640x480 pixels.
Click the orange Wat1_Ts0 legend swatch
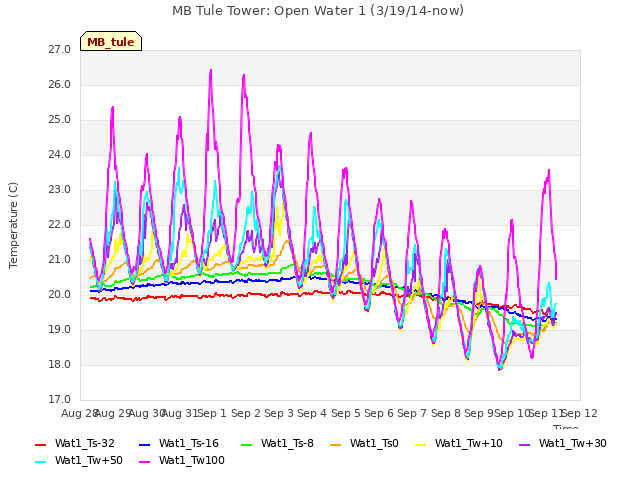[x=336, y=444]
